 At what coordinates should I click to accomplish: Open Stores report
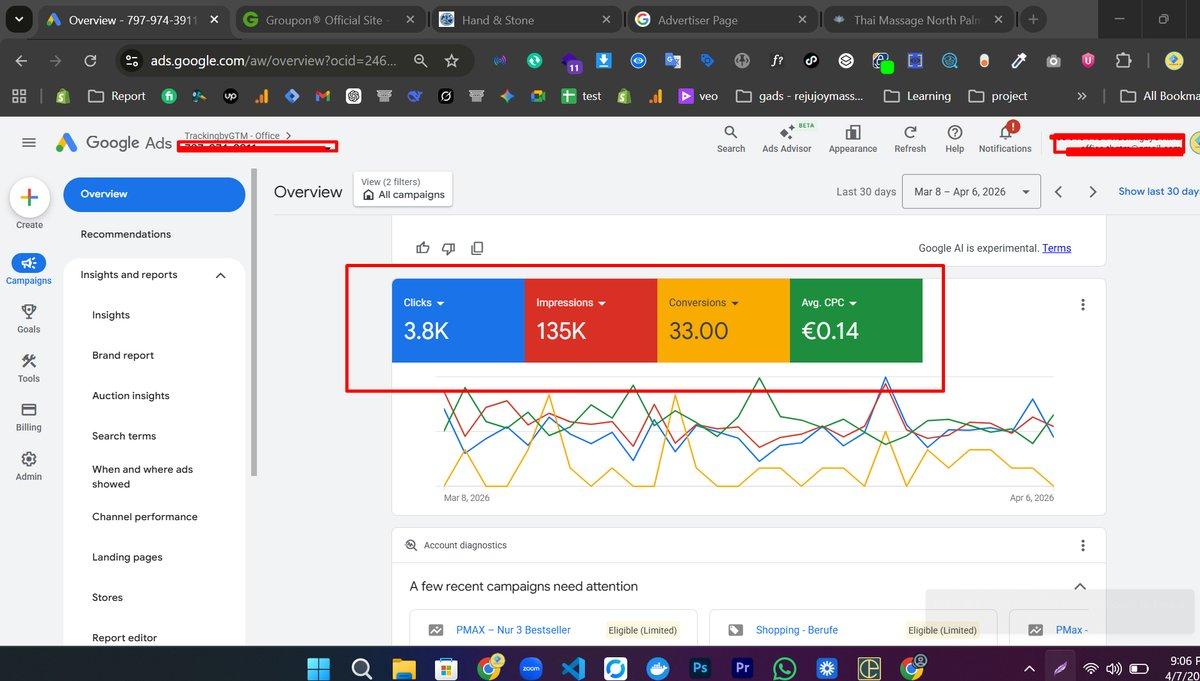108,598
